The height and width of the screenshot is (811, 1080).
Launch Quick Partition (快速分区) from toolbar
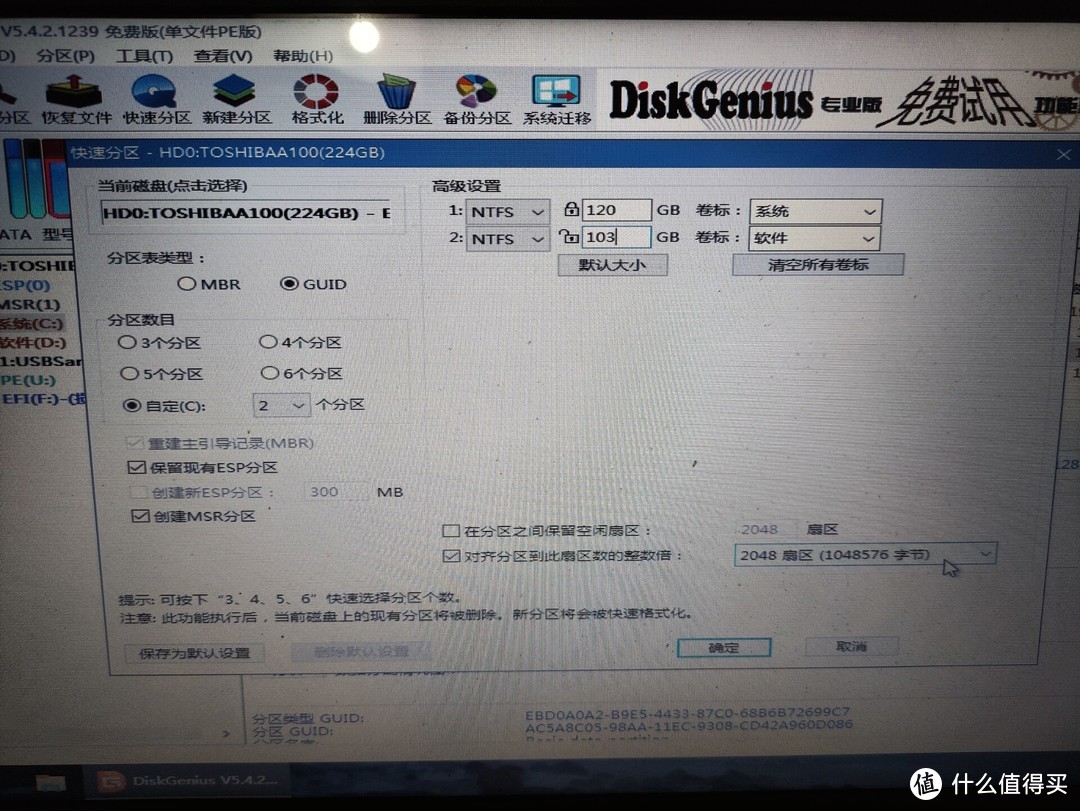point(156,100)
